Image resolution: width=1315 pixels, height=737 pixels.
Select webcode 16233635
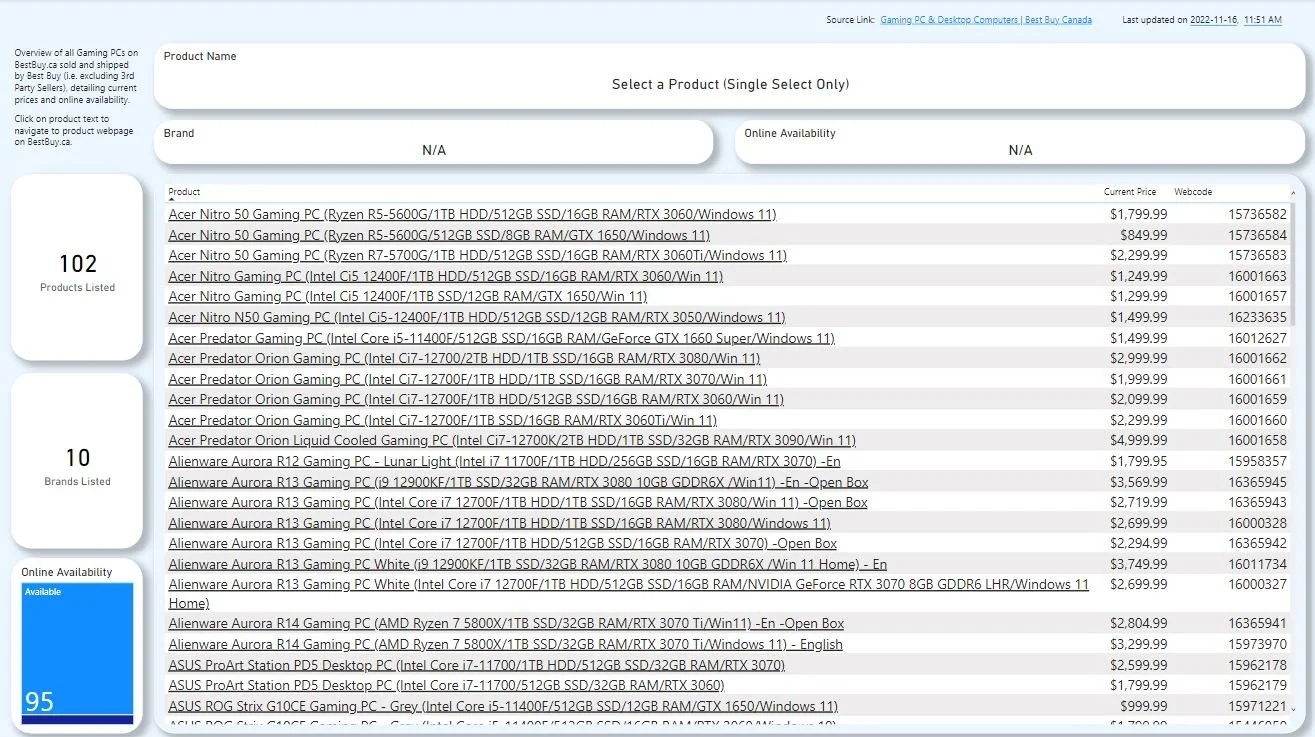(1258, 317)
